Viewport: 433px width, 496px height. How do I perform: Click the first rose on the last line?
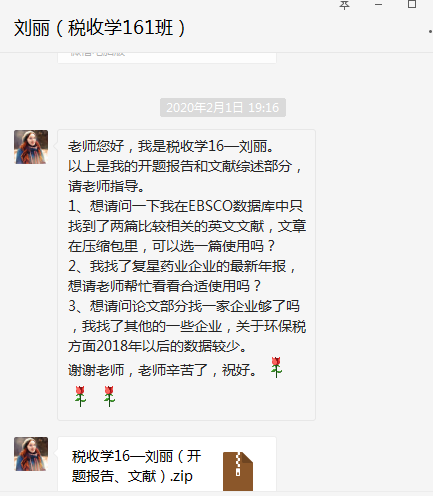[x=80, y=396]
